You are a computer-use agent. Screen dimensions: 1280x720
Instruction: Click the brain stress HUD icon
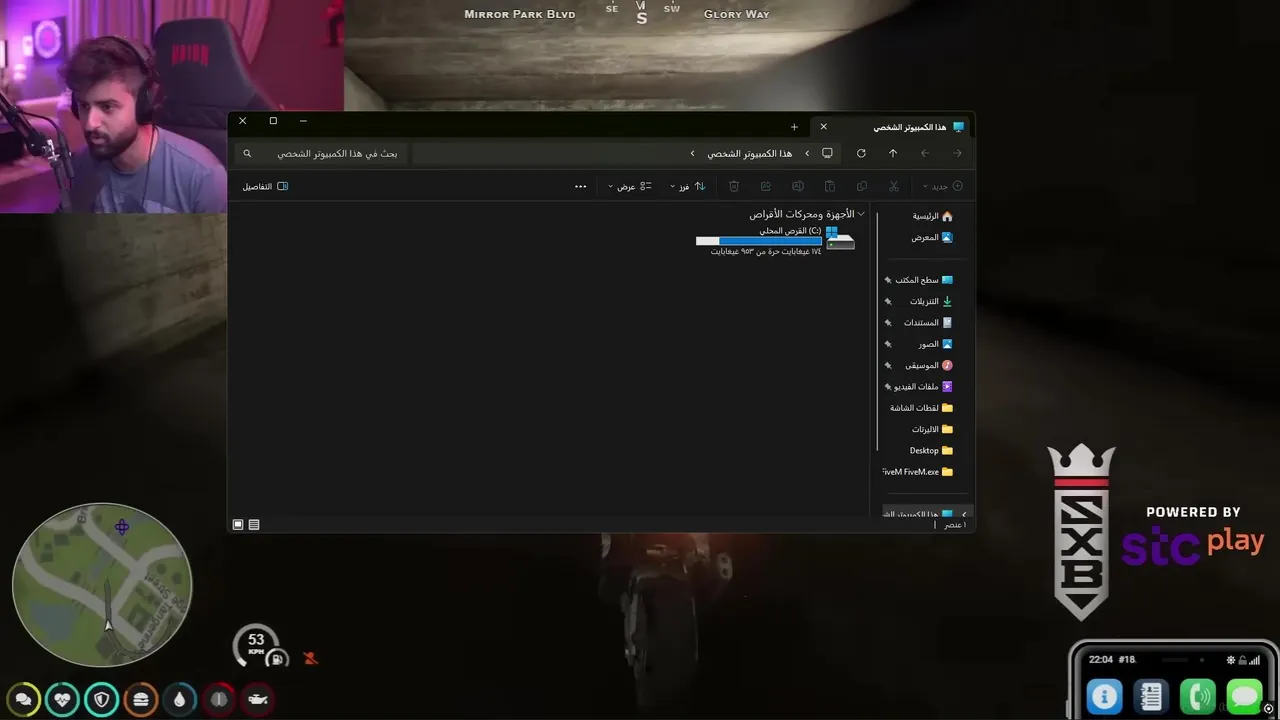219,699
